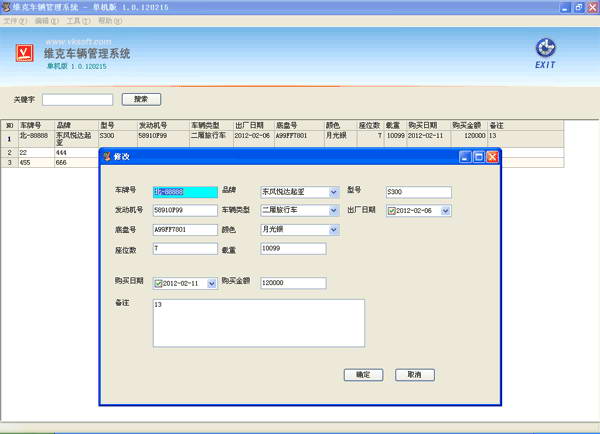Click the 发动机号 column header
Screen dimensions: 600x434
tap(163, 125)
